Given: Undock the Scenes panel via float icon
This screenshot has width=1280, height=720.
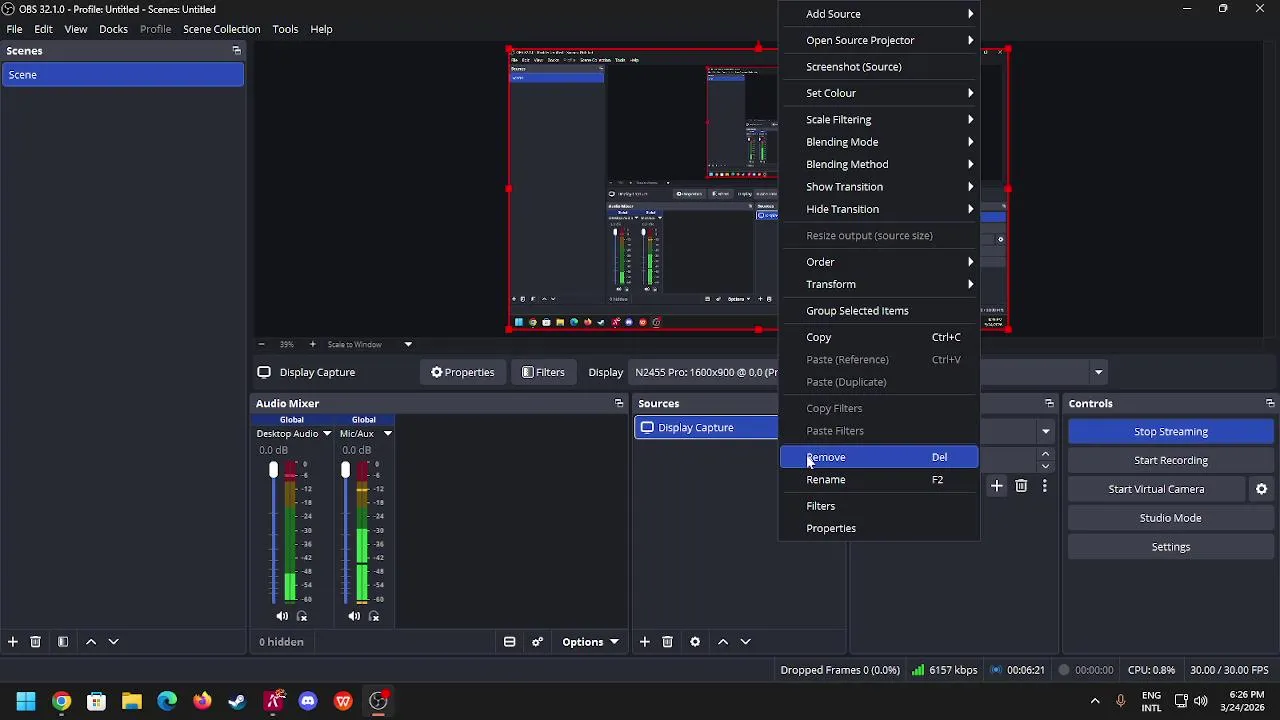Looking at the screenshot, I should (236, 51).
